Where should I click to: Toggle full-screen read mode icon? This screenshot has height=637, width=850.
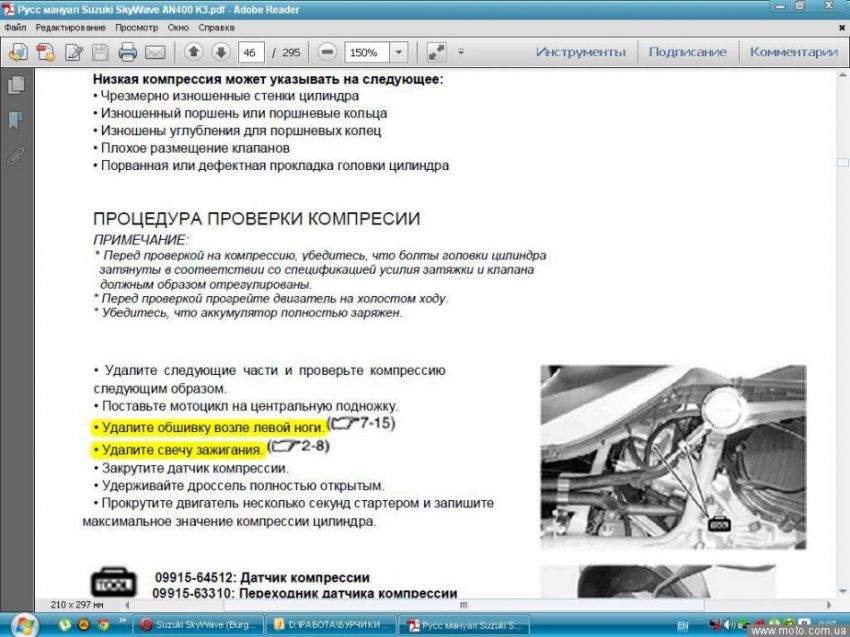coord(436,52)
